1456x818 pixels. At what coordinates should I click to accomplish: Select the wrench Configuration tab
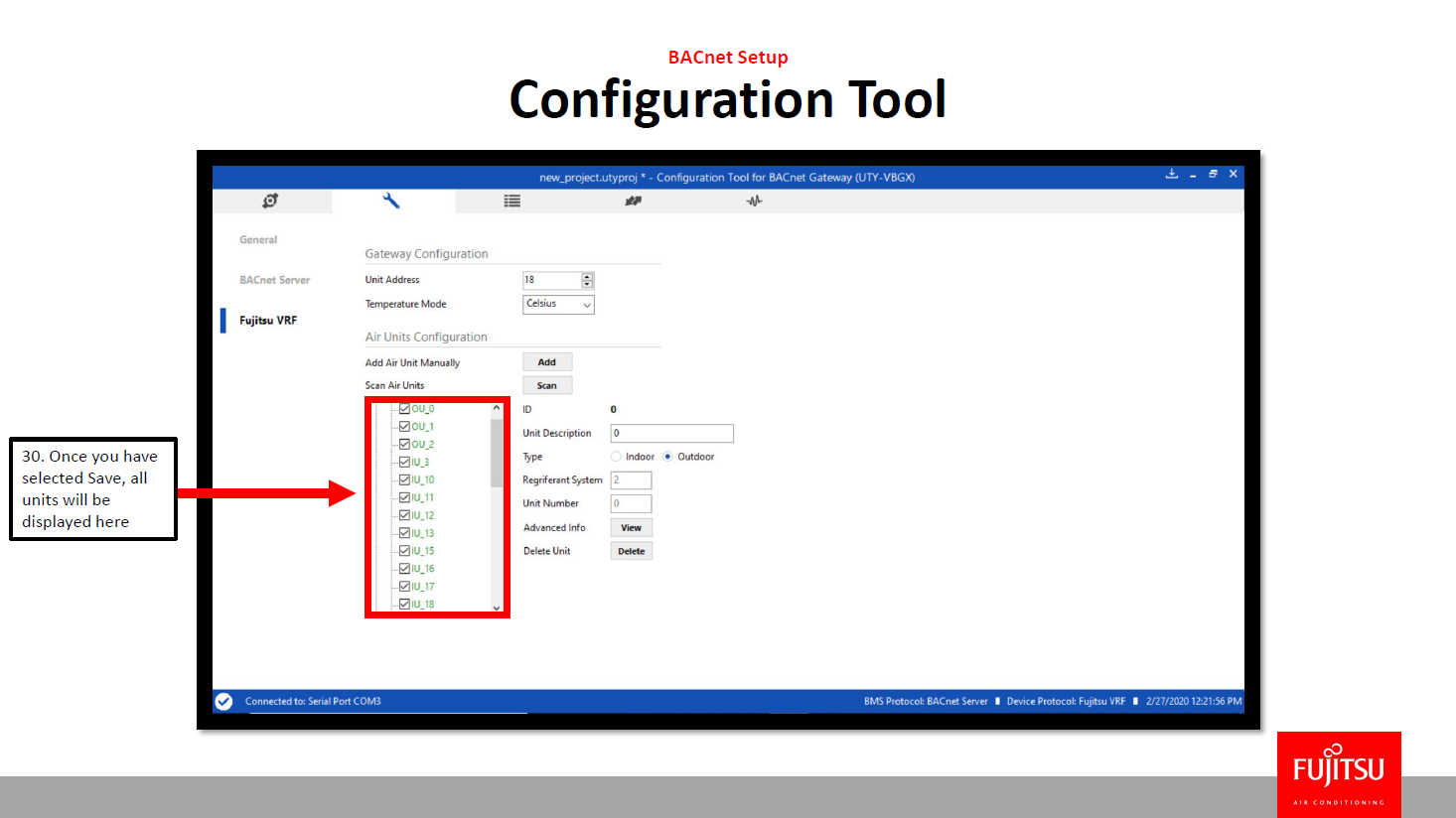[391, 201]
